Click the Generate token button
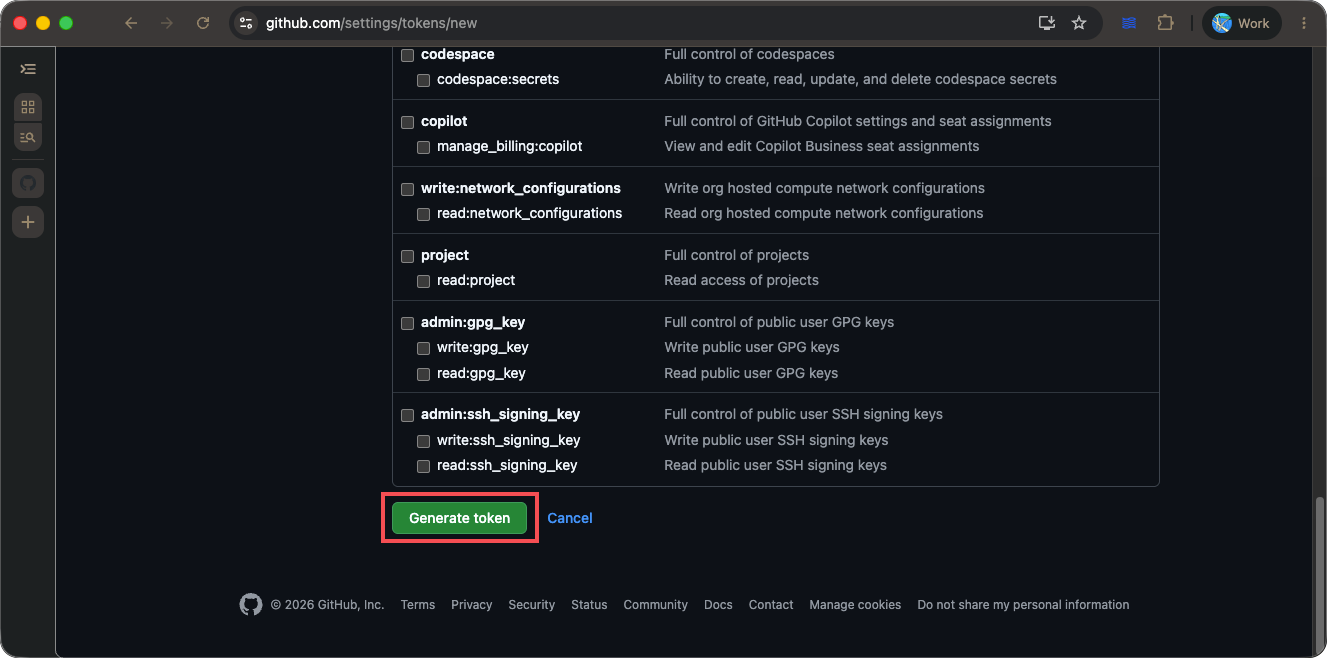 (459, 518)
